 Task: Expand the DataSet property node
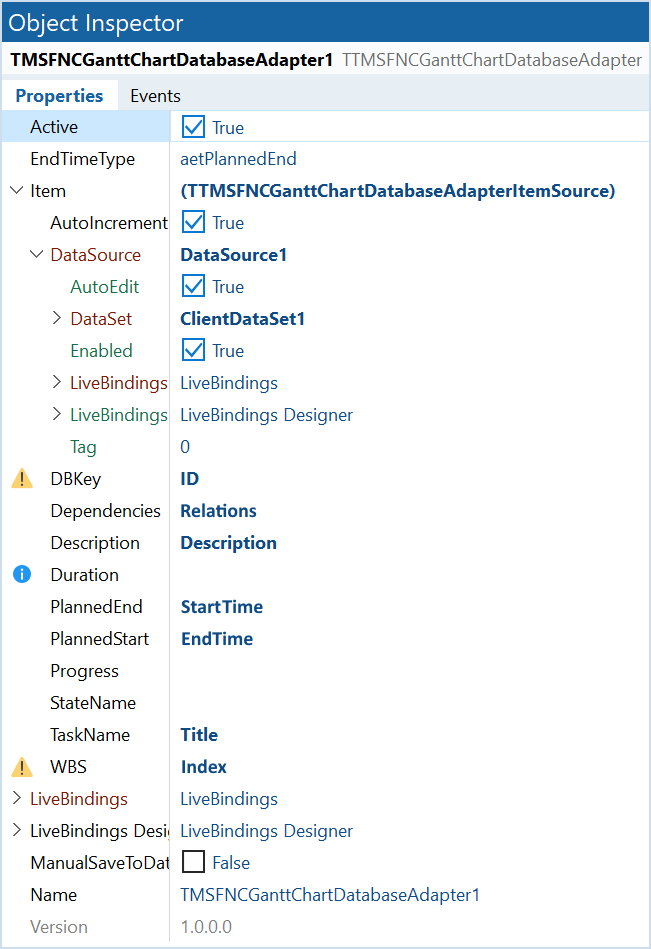[57, 318]
